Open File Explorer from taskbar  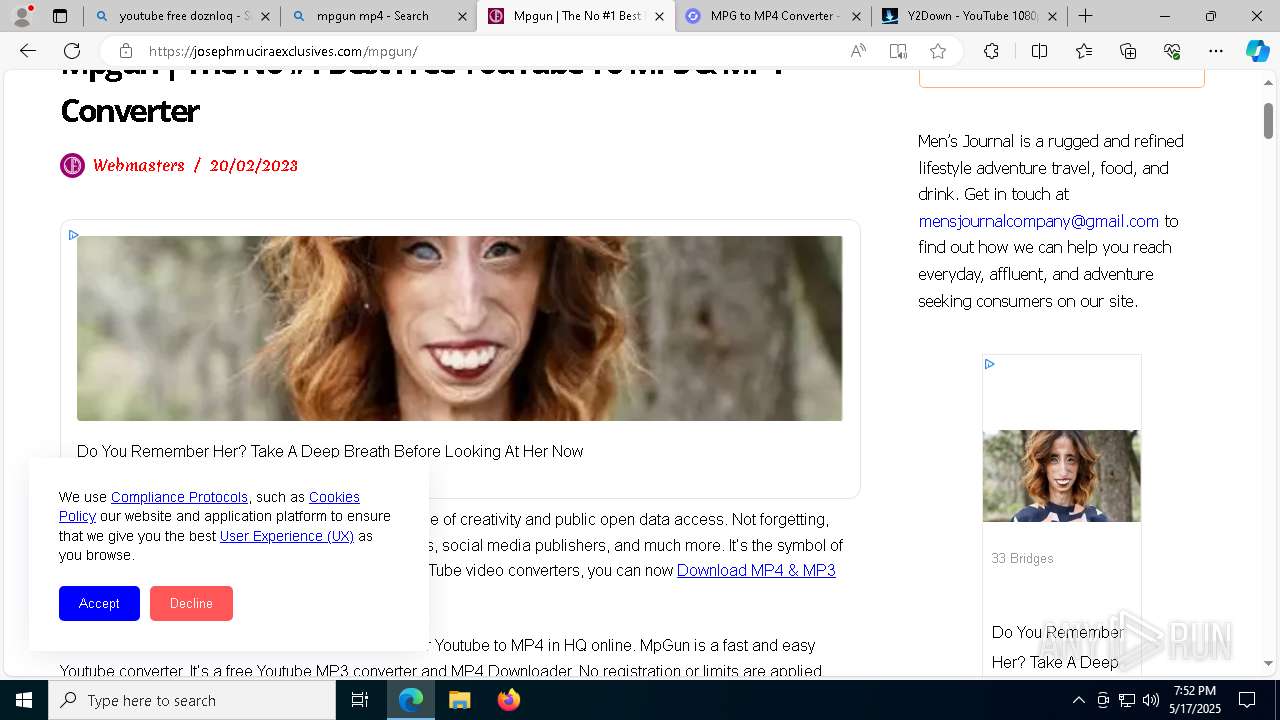459,700
